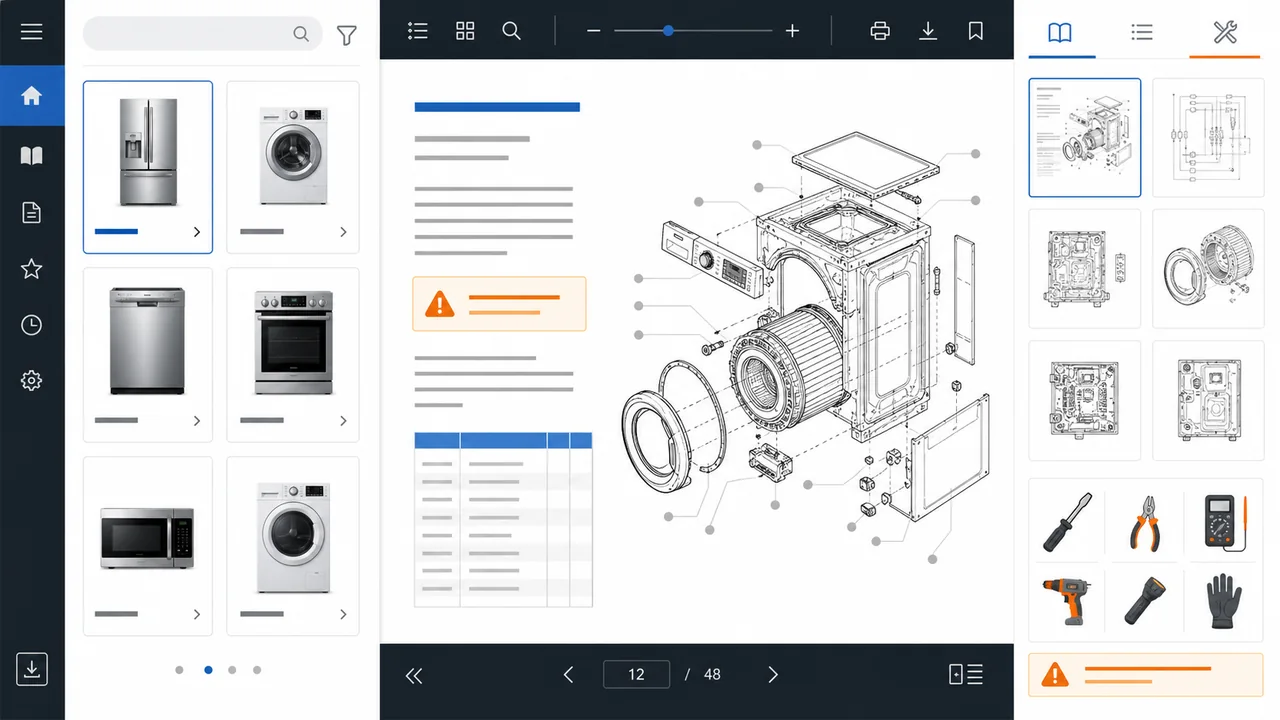Go to the previous manual page

[x=568, y=675]
